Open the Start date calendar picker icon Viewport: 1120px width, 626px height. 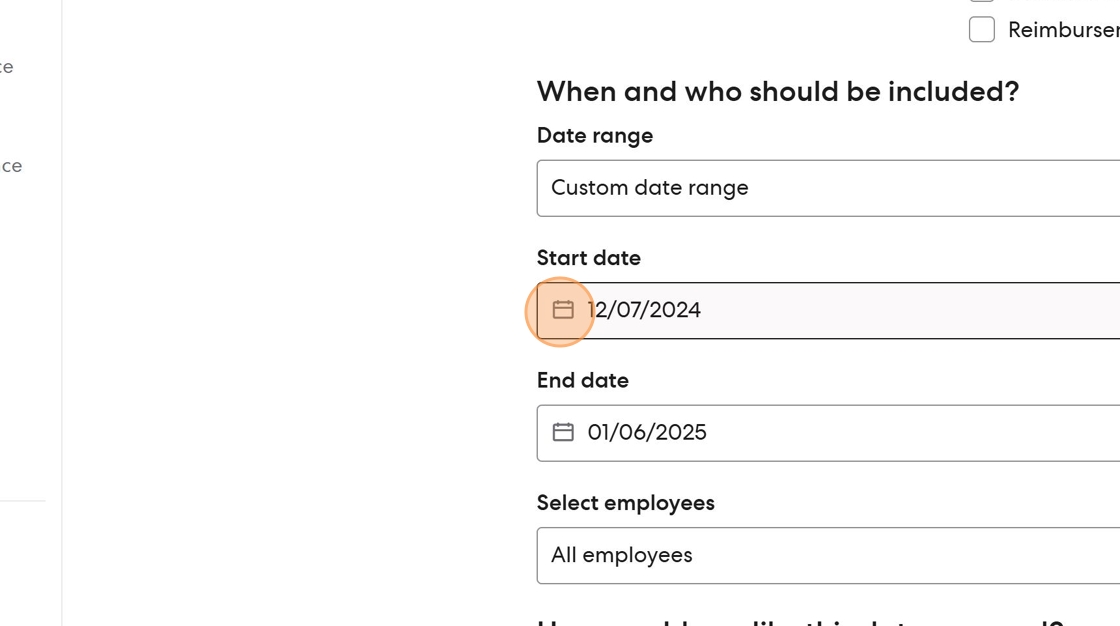[563, 310]
